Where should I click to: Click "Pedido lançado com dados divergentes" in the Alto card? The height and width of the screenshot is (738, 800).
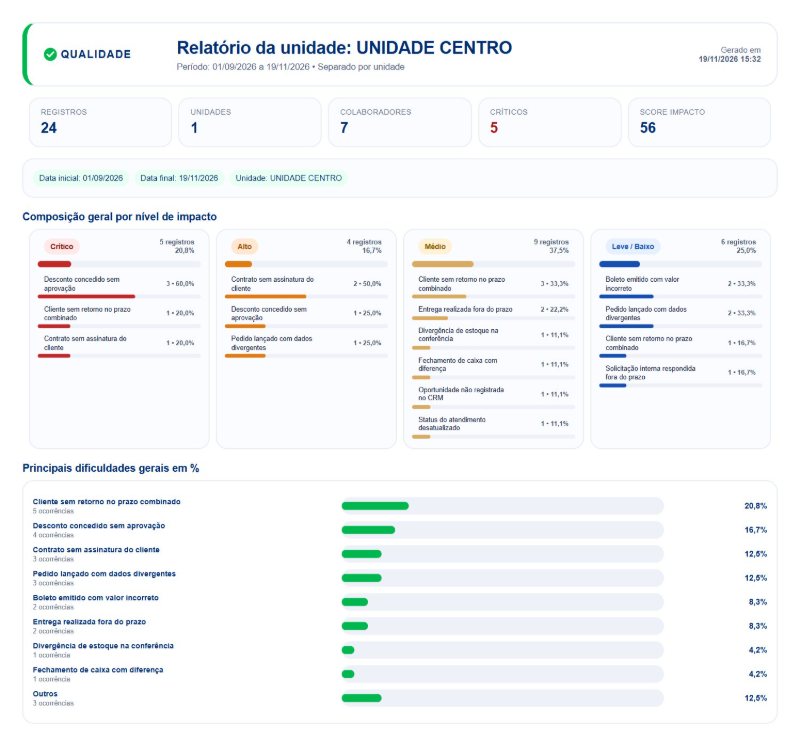pyautogui.click(x=271, y=343)
